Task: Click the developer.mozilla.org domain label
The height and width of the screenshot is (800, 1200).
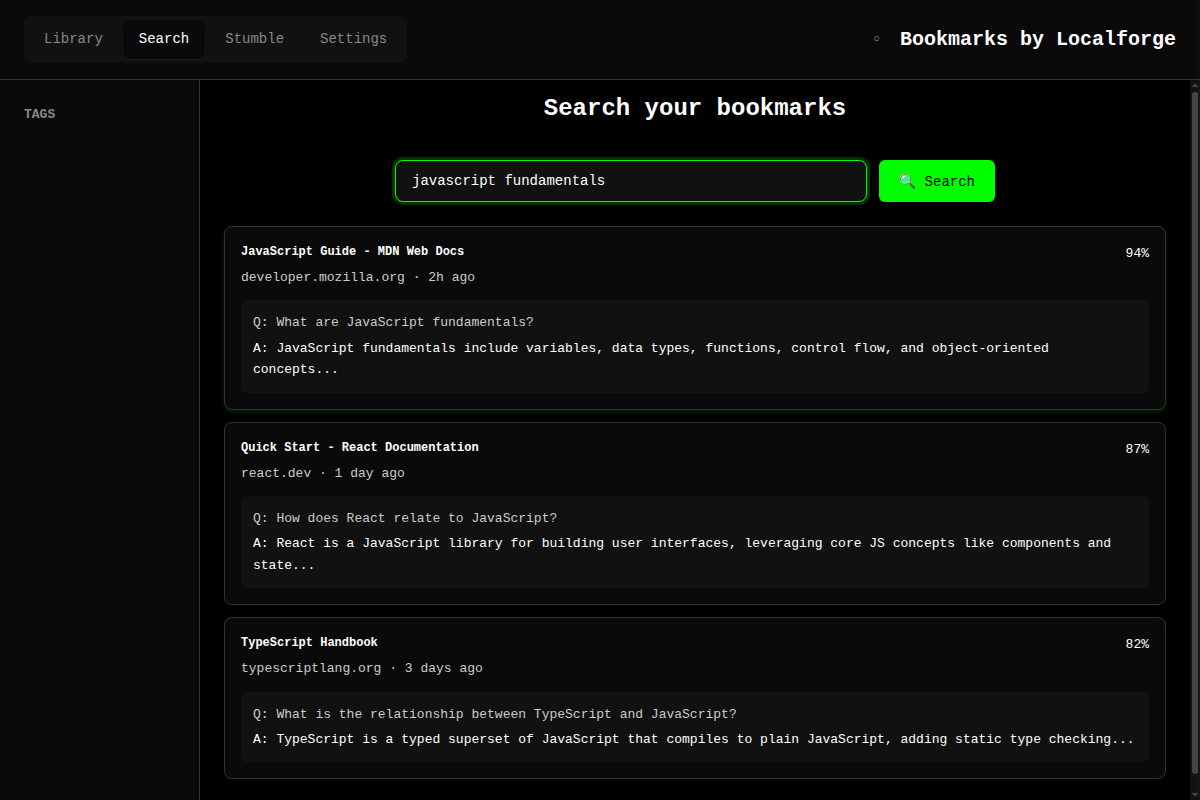Action: click(x=322, y=276)
